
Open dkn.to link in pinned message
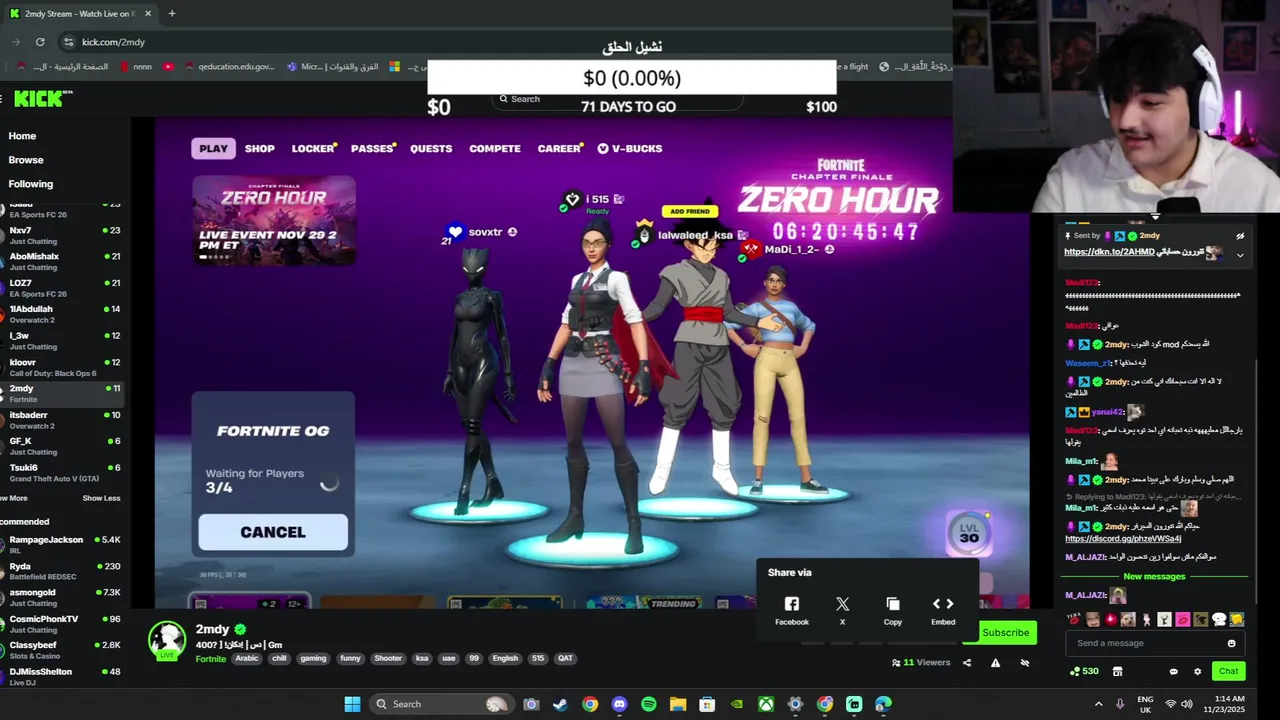coord(1111,252)
